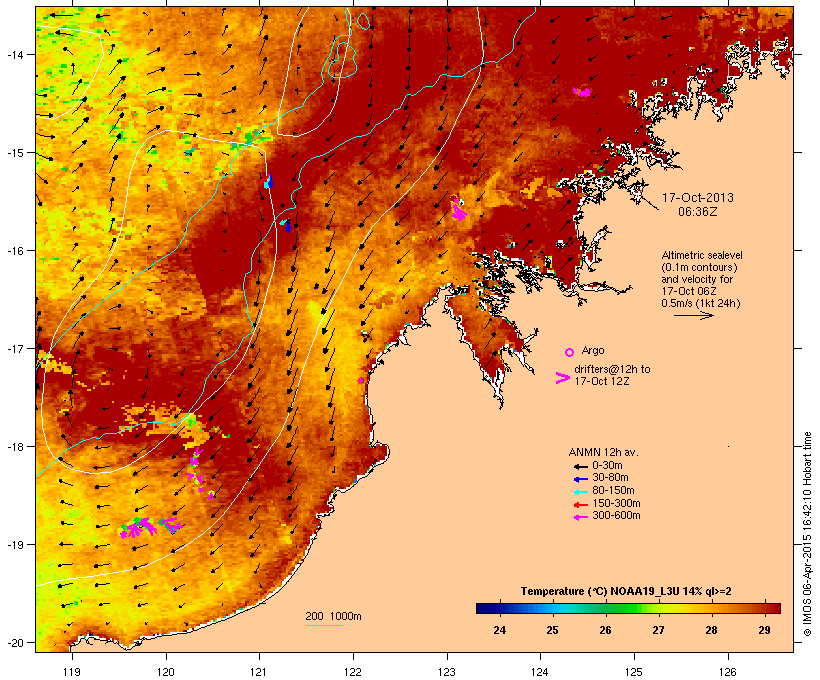Click the blue 30-80m legend arrow

(x=580, y=479)
